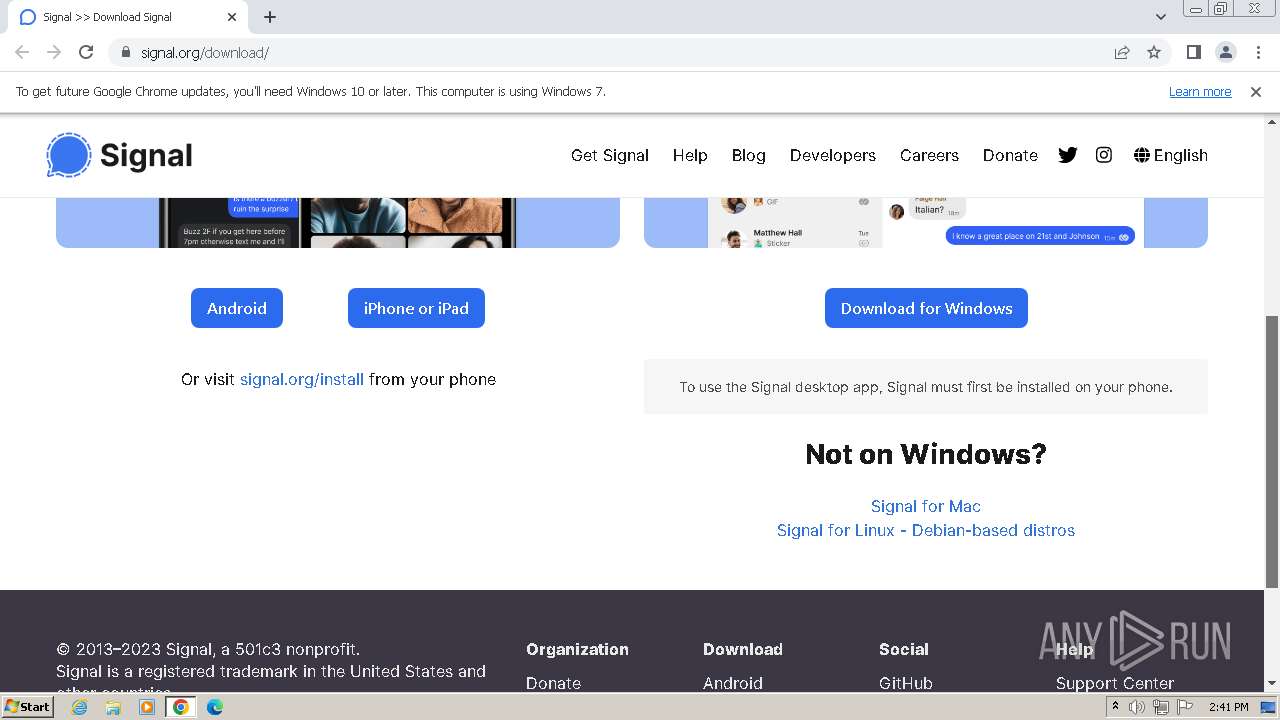Screen dimensions: 1280x720
Task: Click the 2:41 PM taskbar clock
Action: (x=1228, y=707)
